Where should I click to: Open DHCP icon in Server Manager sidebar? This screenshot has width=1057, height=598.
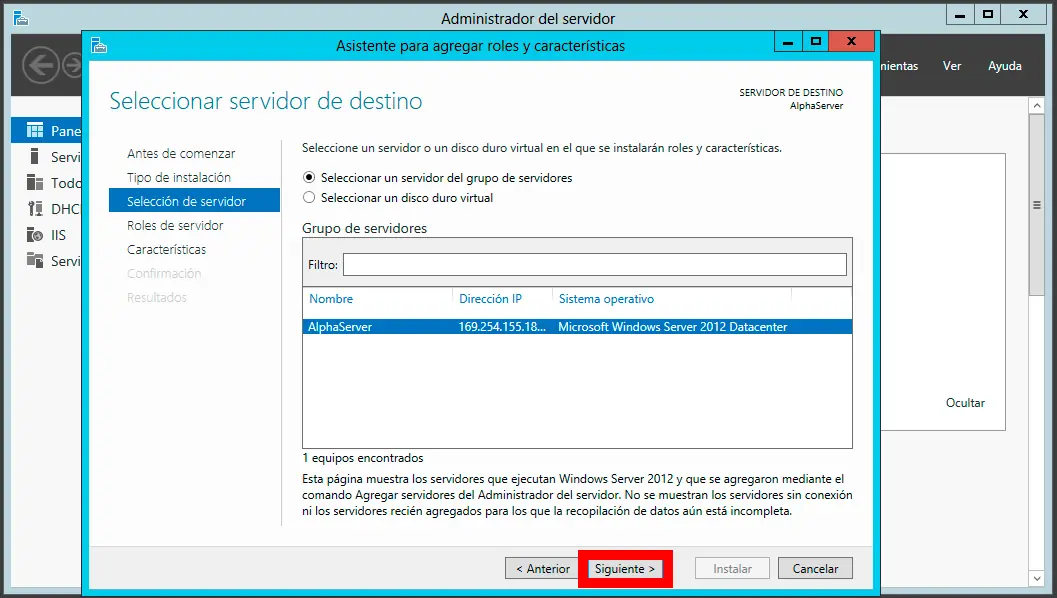coord(34,208)
